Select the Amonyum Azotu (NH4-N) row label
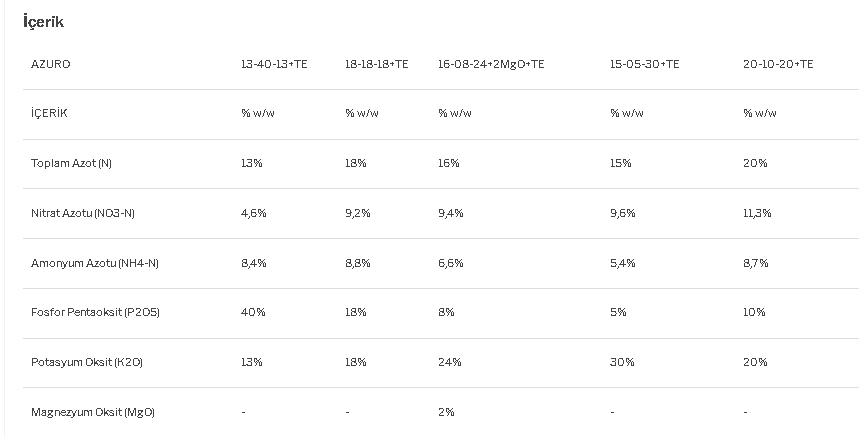 click(x=95, y=263)
